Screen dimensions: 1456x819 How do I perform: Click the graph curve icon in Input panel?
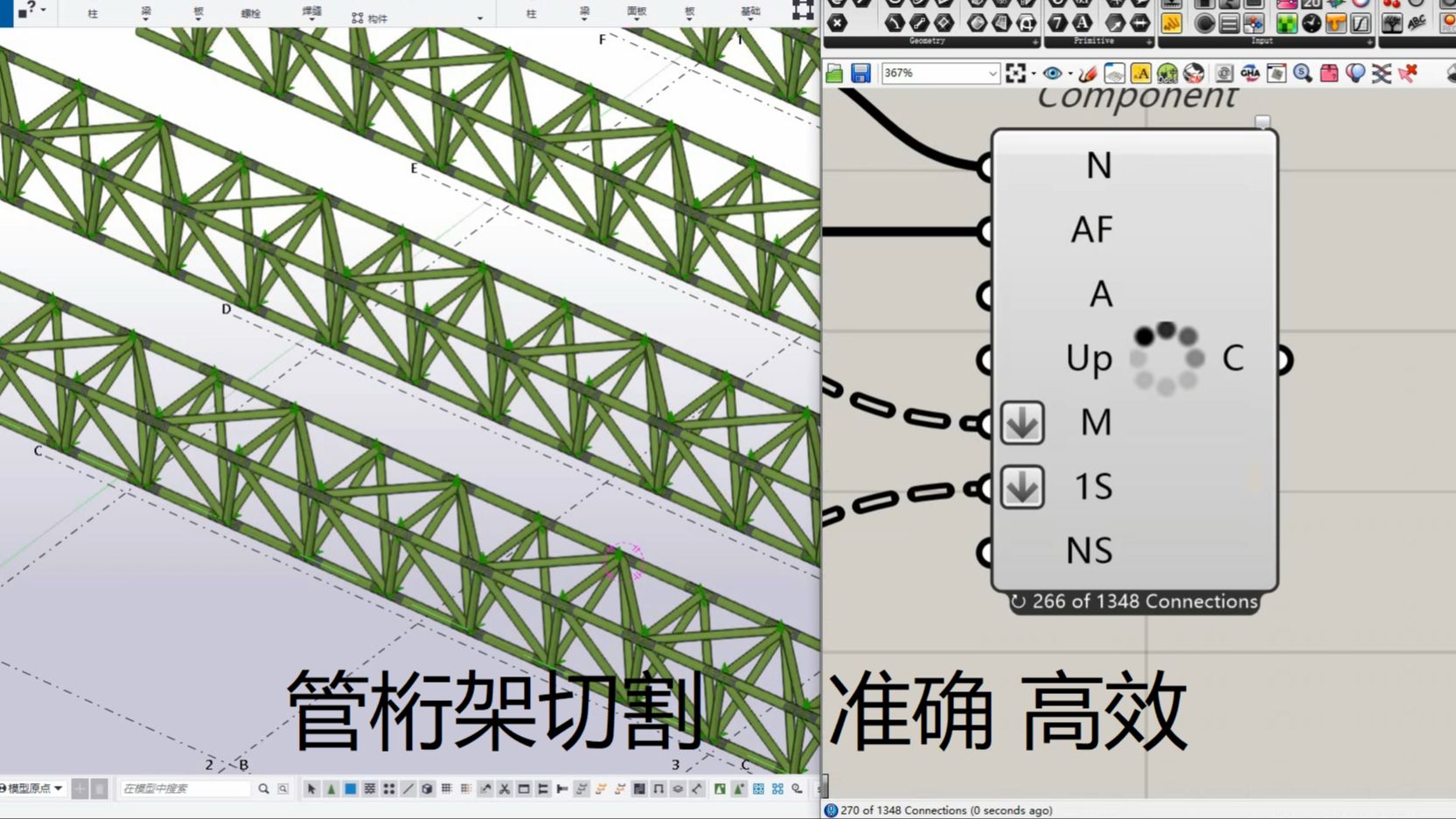tap(1360, 24)
